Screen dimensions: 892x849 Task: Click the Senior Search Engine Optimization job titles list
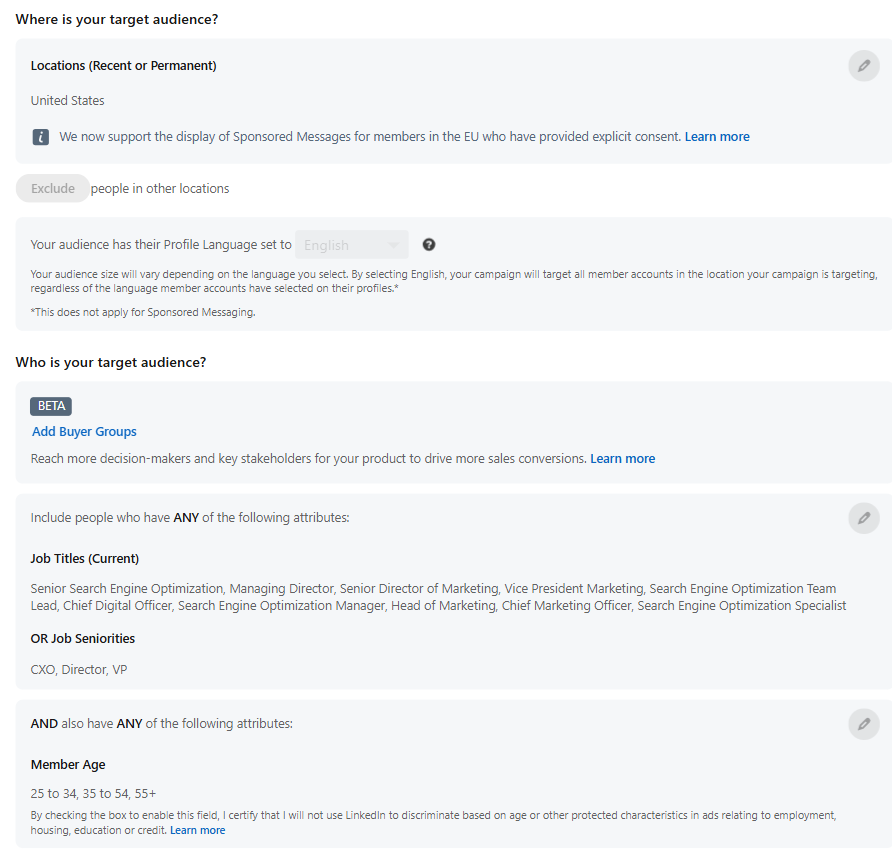tap(438, 597)
